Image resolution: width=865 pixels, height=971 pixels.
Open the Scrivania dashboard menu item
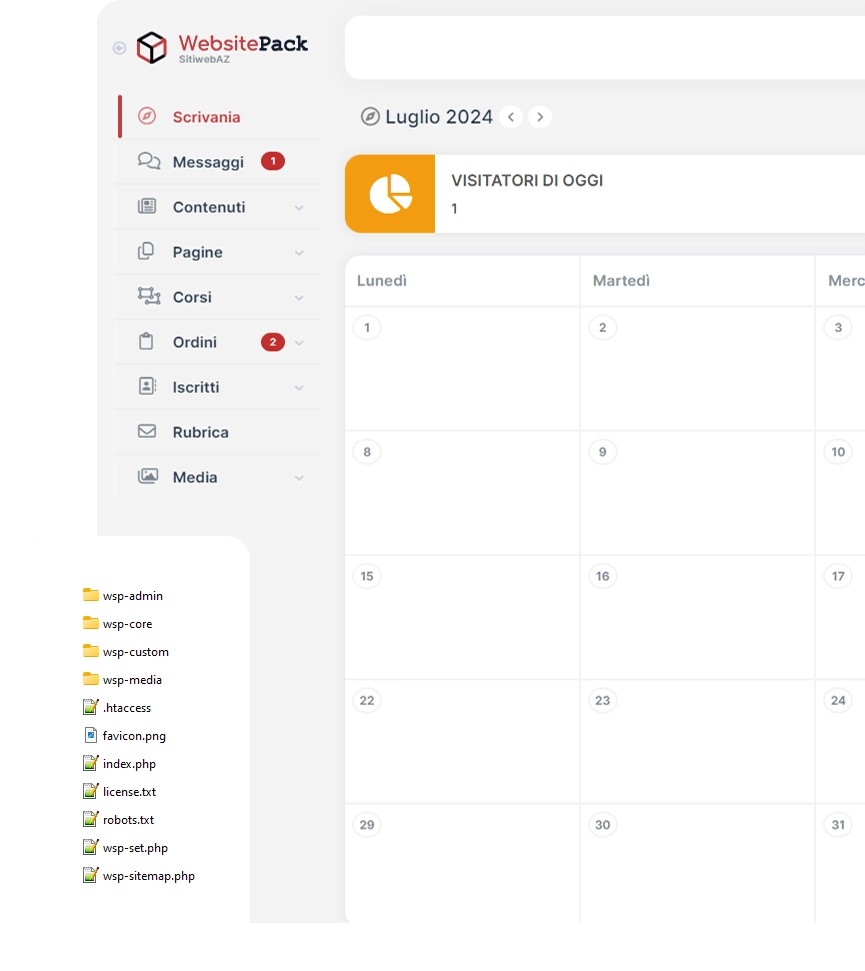206,117
